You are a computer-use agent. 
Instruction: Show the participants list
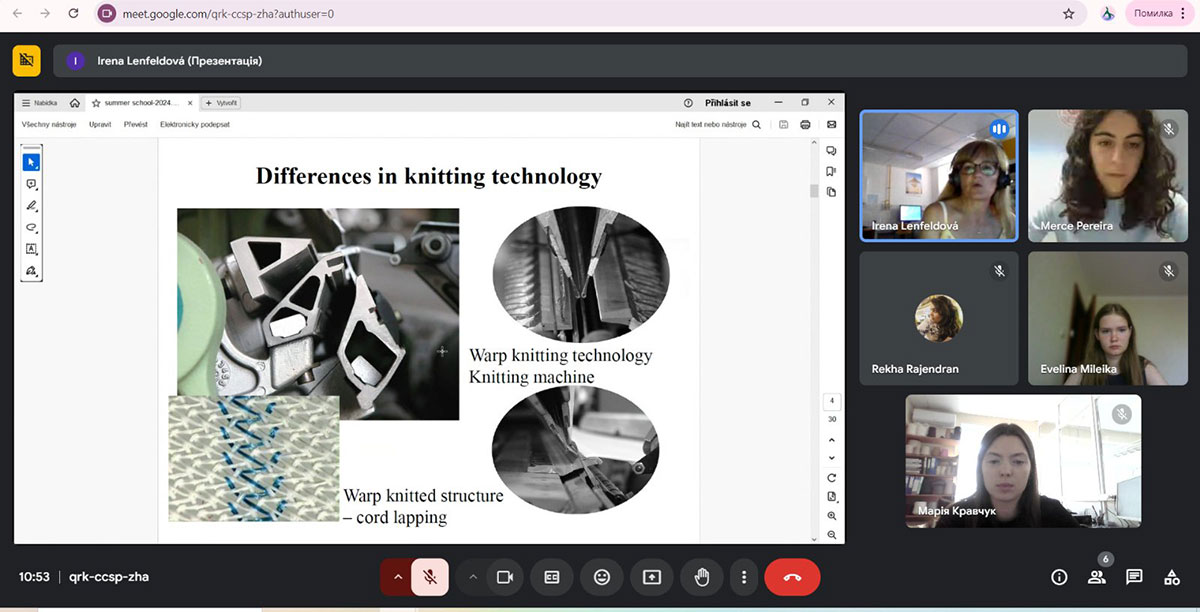(1097, 577)
